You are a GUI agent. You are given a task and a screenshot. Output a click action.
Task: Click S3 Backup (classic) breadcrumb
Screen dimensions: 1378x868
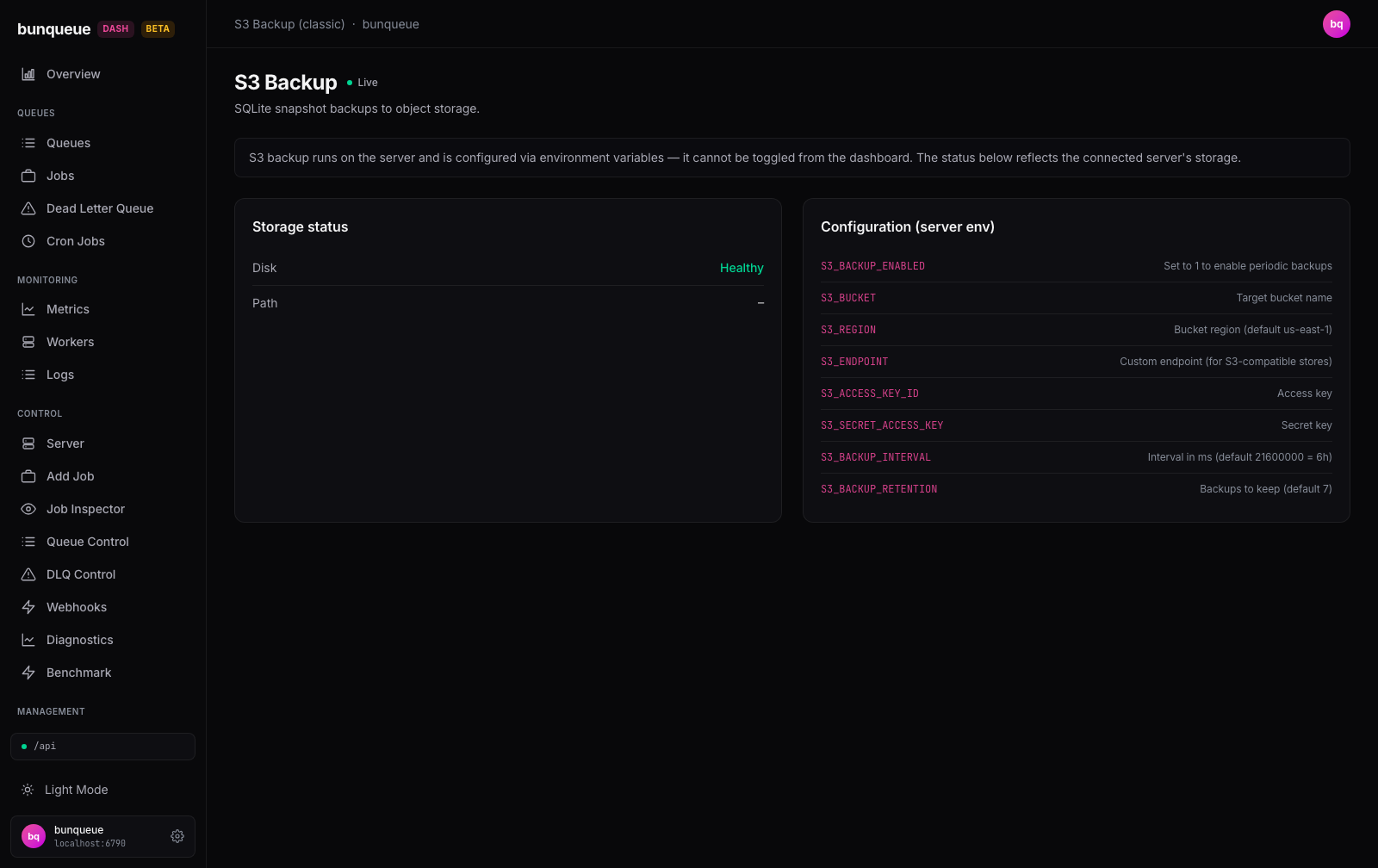point(289,24)
